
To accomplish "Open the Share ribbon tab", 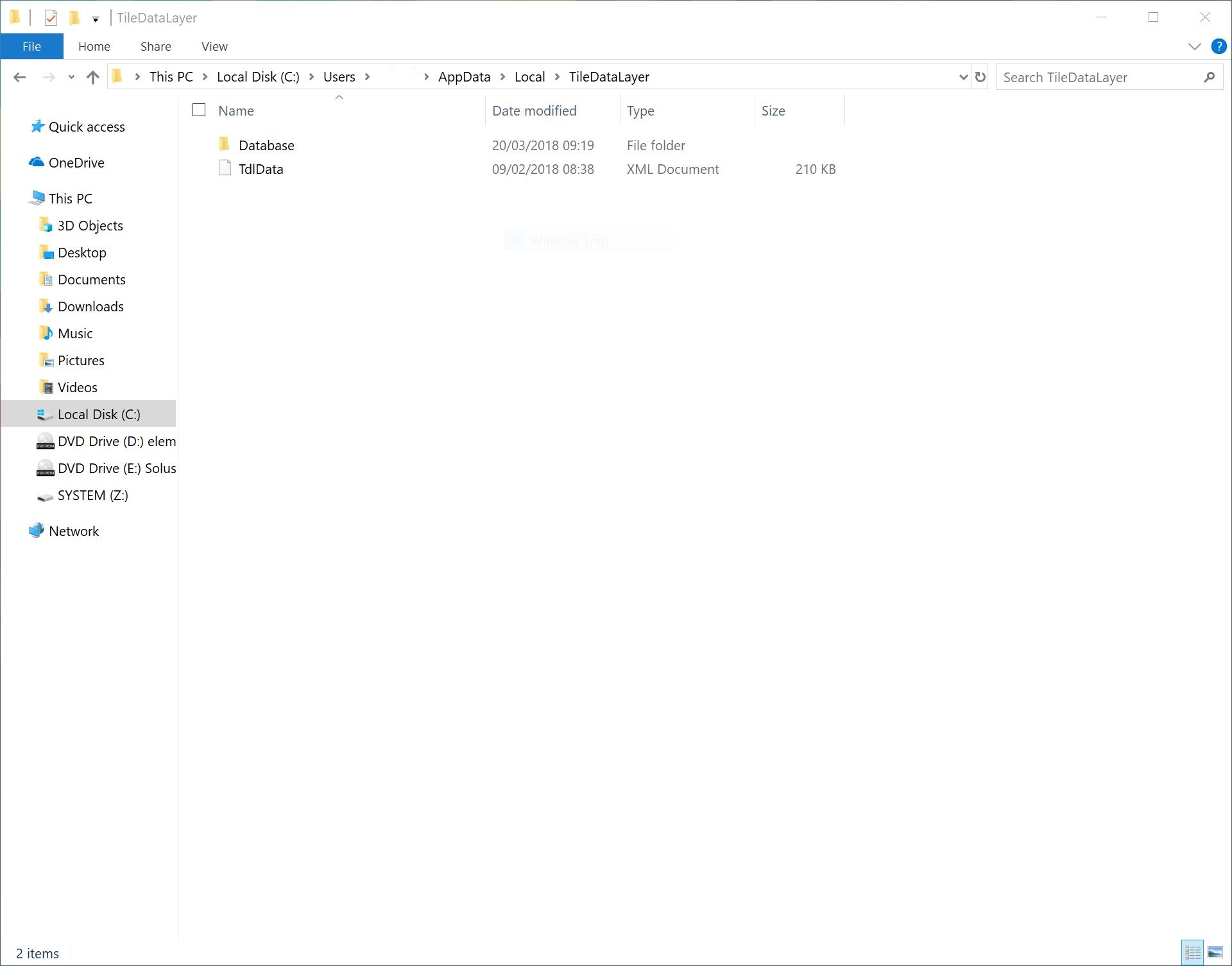I will click(156, 46).
